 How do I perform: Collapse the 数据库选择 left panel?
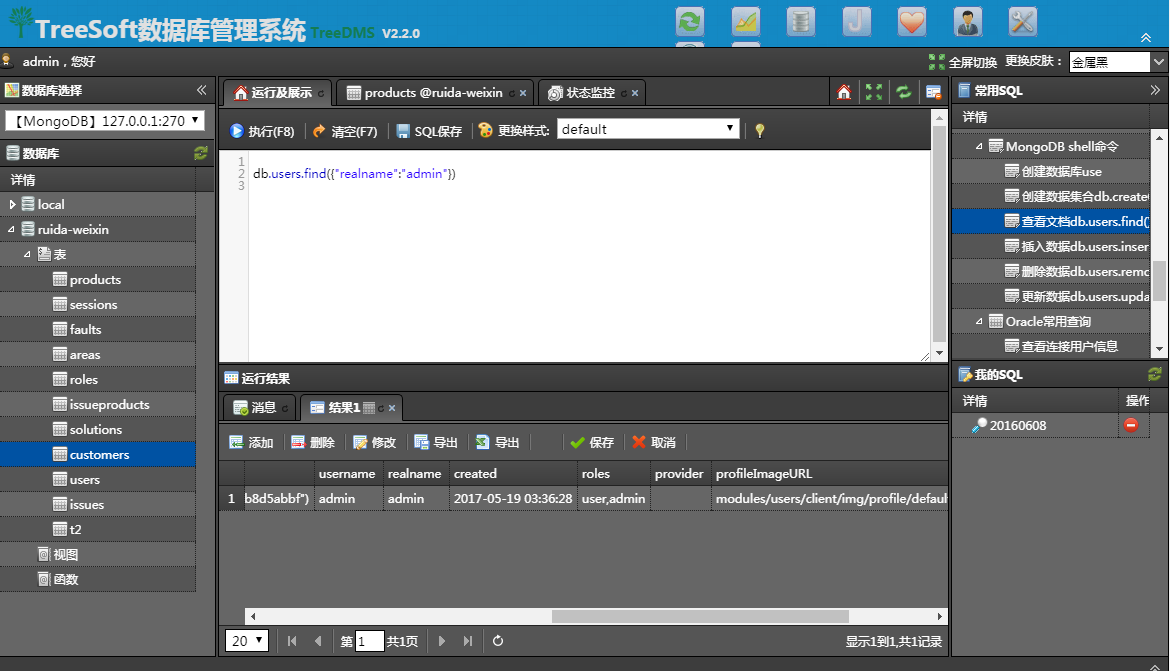point(201,90)
